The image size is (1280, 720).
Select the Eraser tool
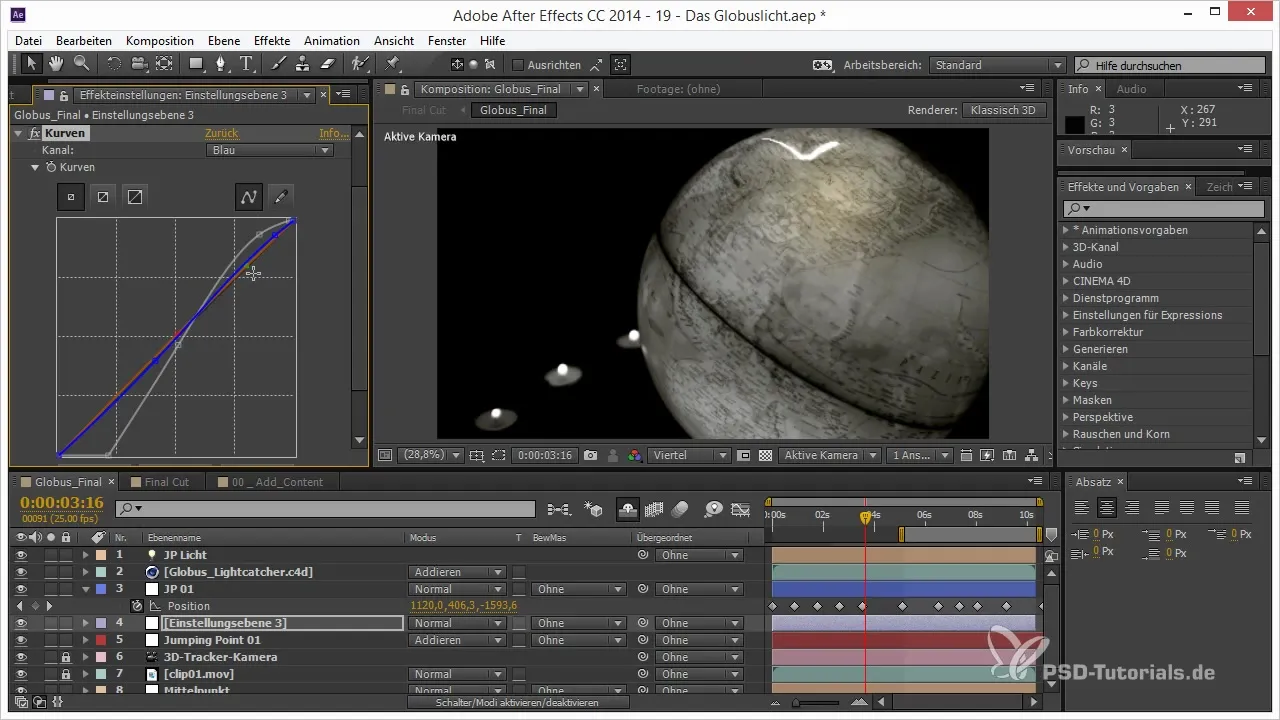(328, 64)
